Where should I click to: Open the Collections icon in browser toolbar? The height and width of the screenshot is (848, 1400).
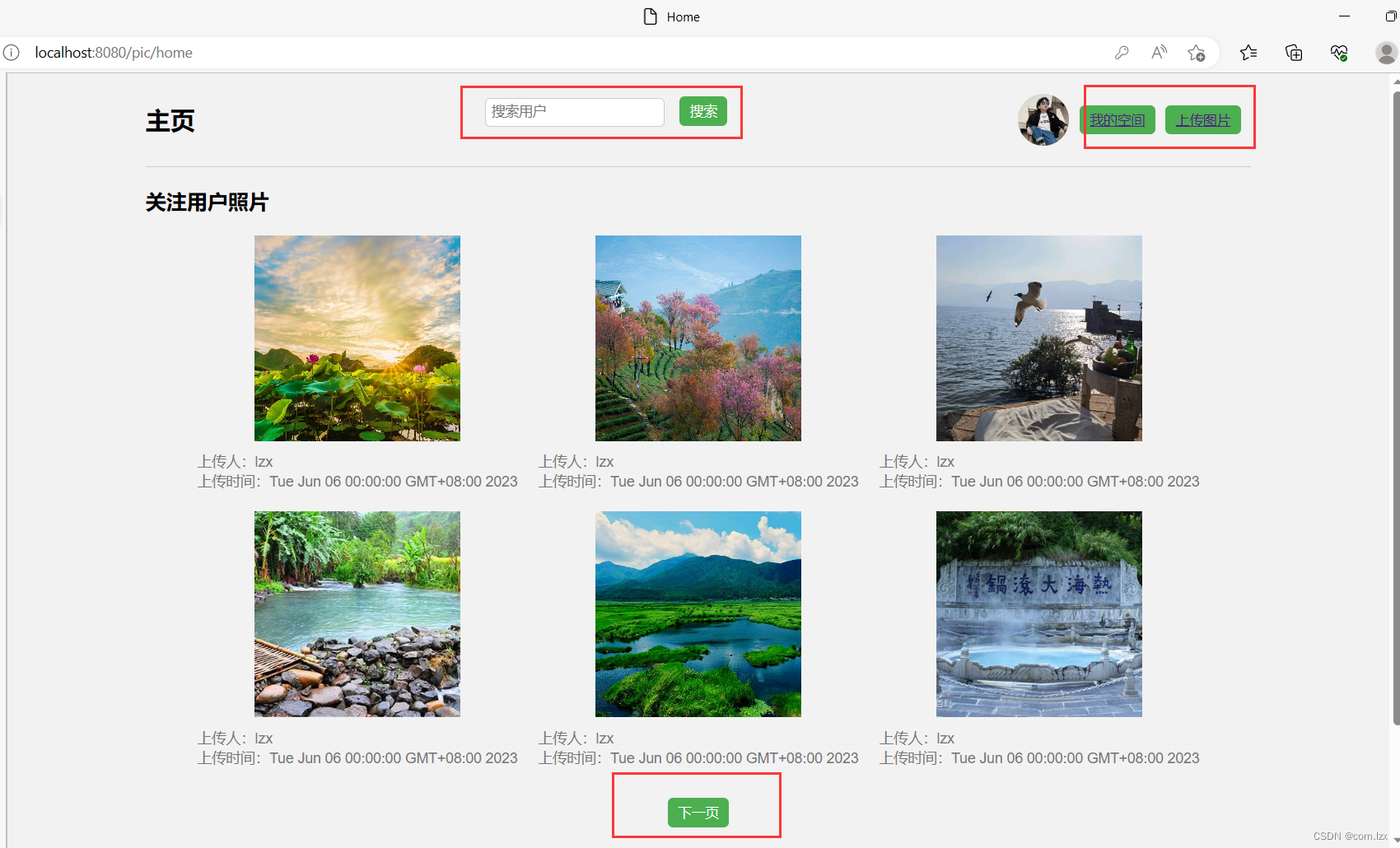[x=1294, y=53]
